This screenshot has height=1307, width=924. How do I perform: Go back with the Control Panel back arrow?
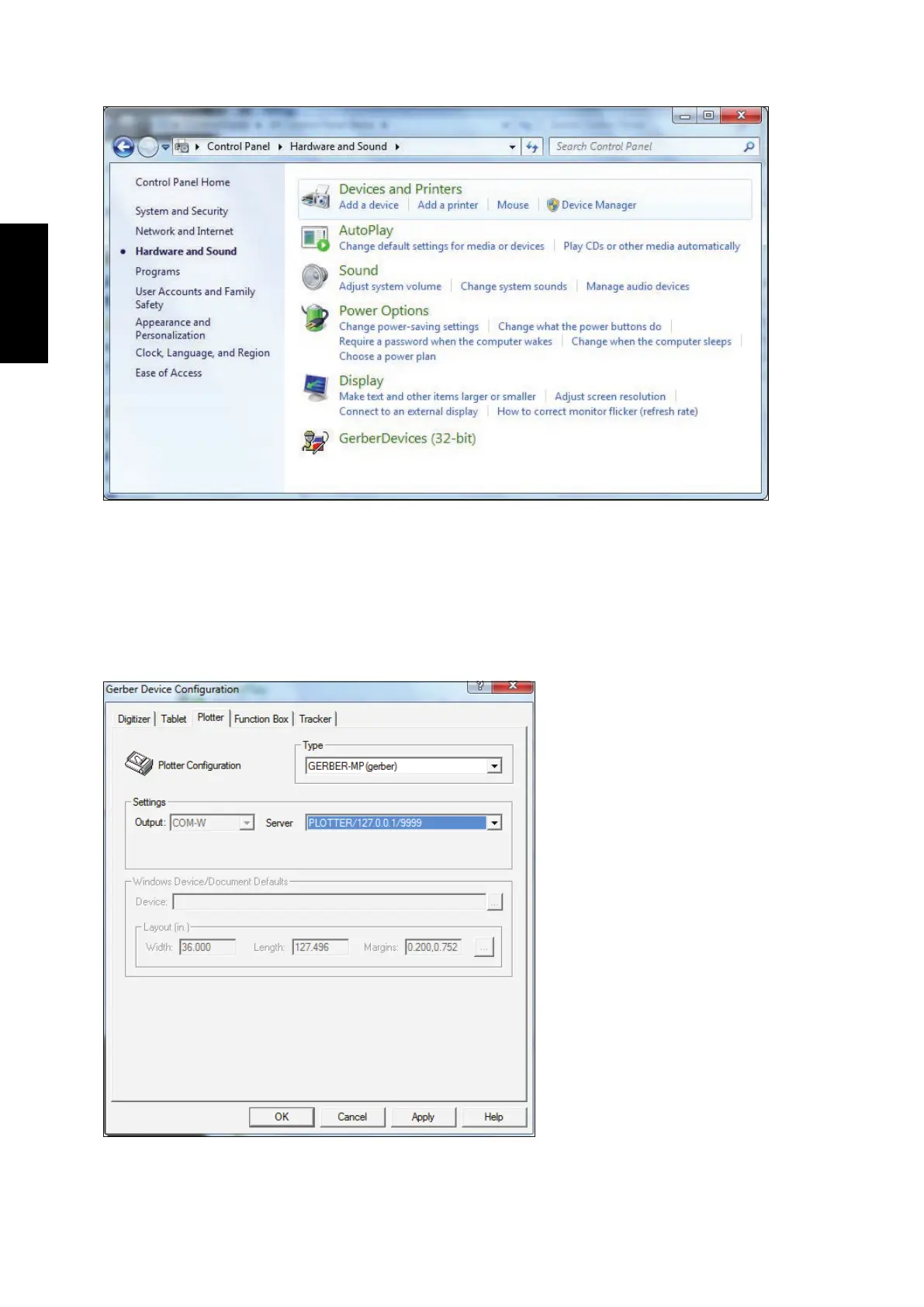(123, 147)
